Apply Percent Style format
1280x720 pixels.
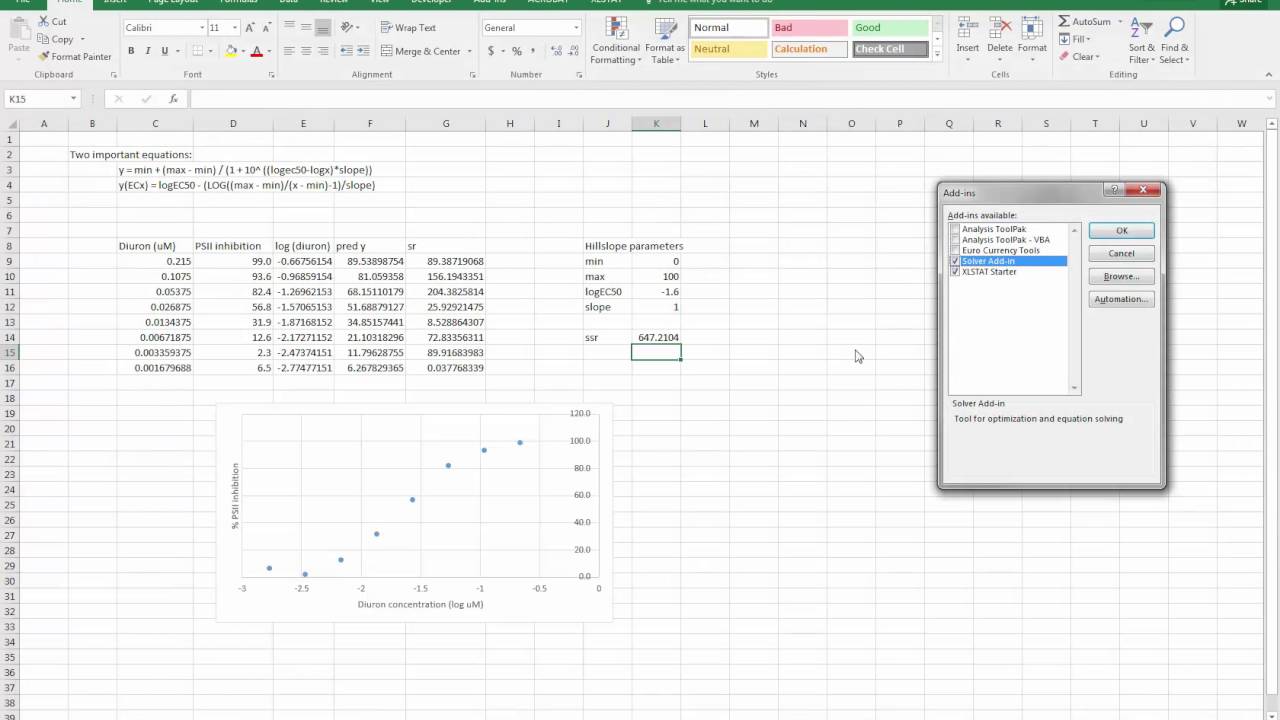(x=517, y=51)
